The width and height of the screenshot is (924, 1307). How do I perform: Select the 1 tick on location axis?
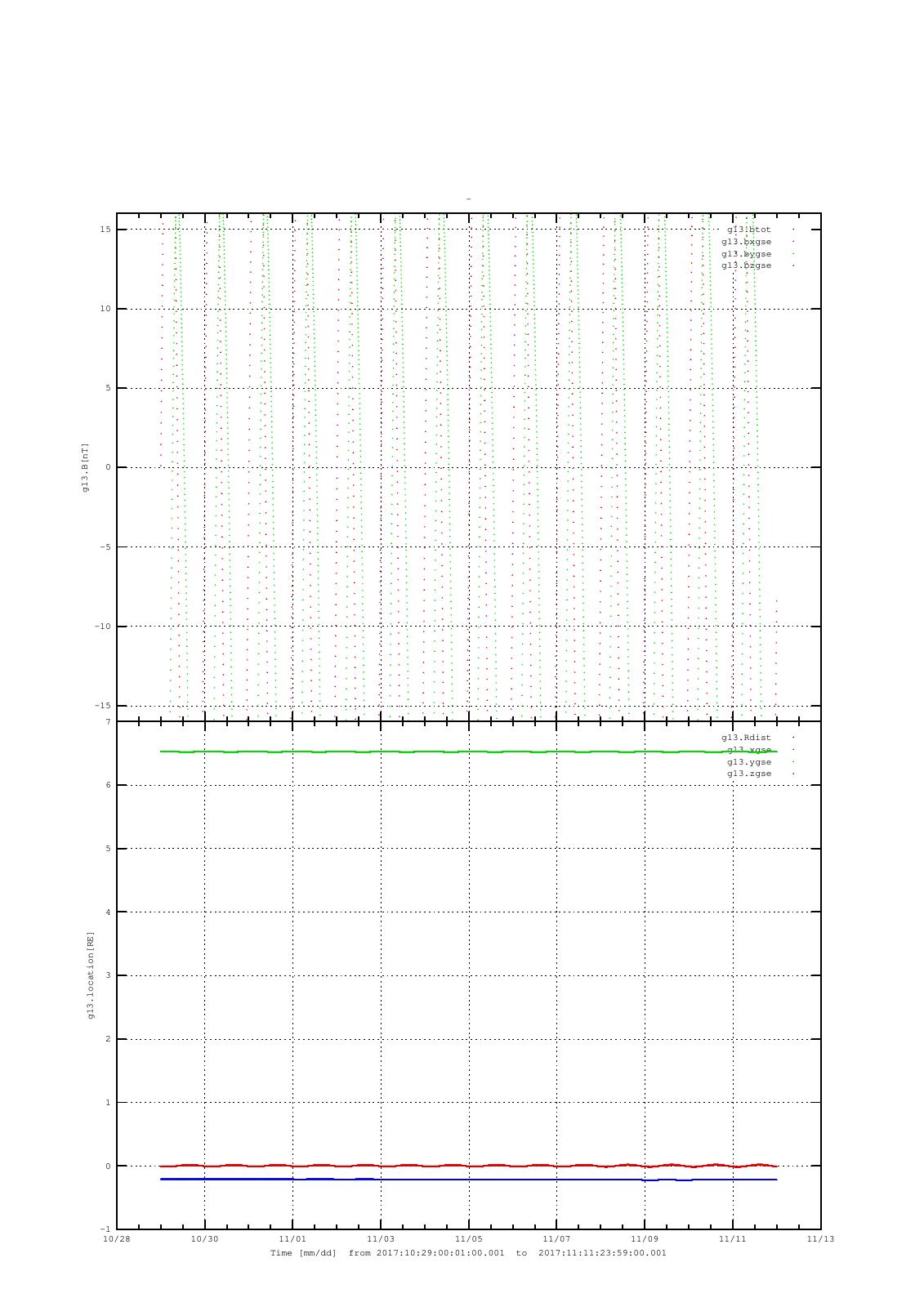[x=108, y=1103]
